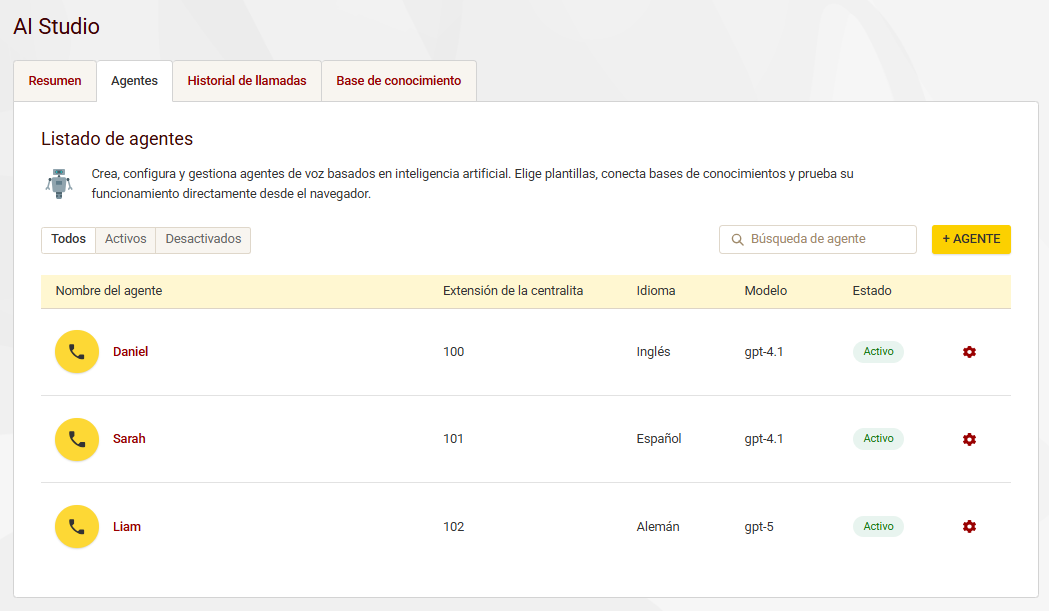Open the Sarah agent link

(x=129, y=439)
